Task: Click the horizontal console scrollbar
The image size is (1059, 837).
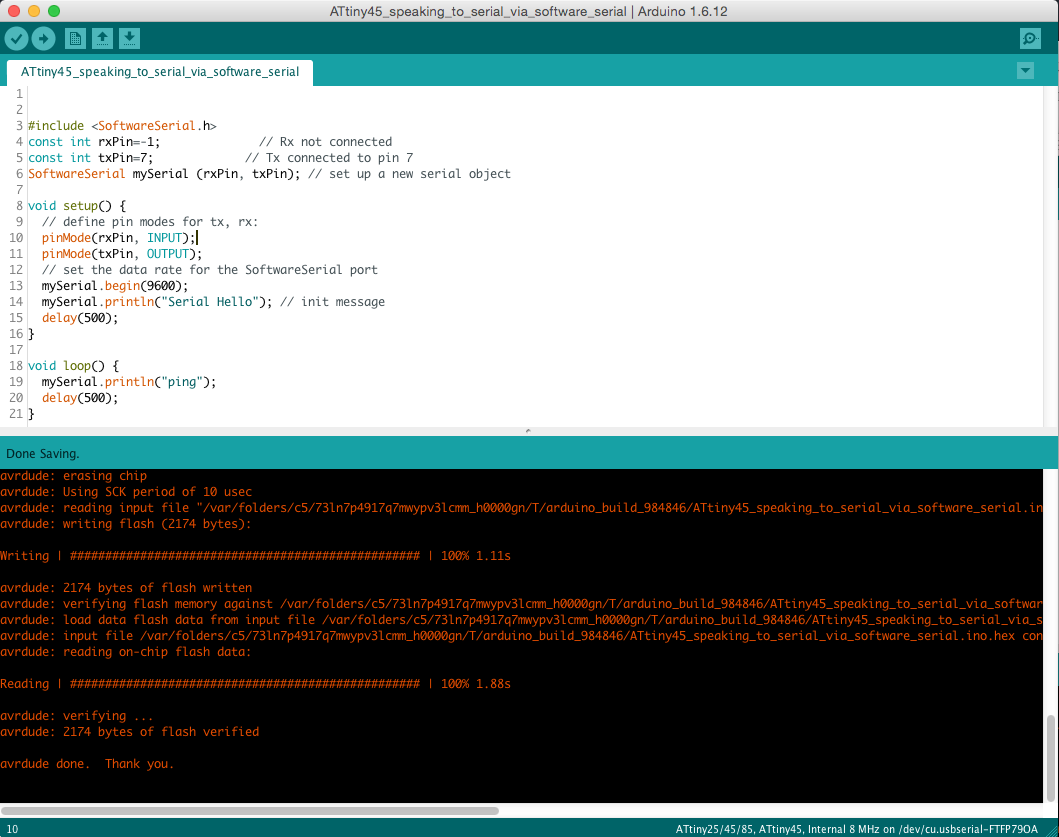Action: point(250,811)
